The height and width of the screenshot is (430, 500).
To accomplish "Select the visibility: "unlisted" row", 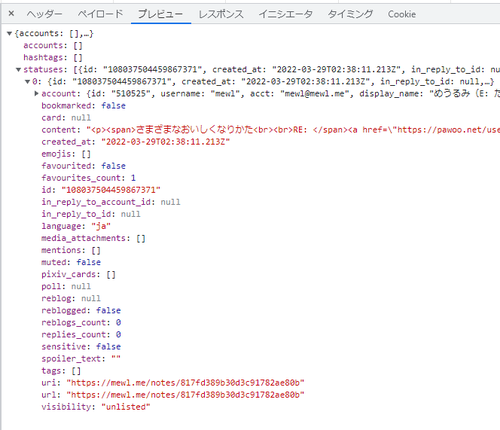I will pos(96,407).
